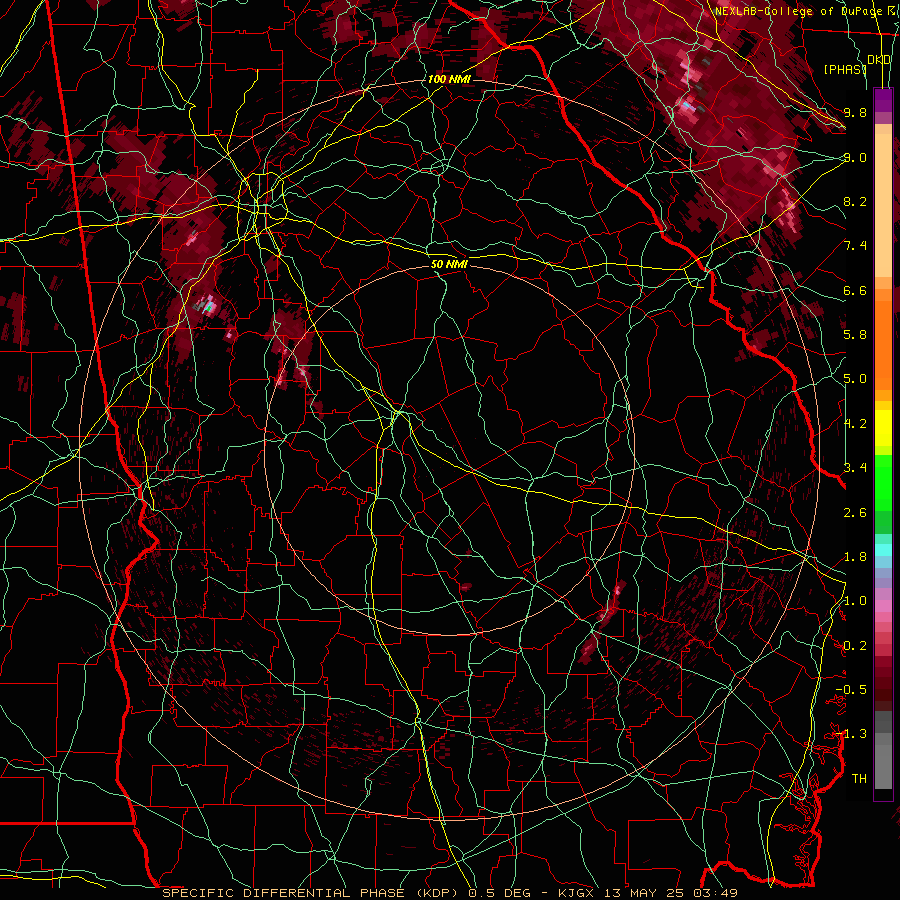Click the 0.2 value on the color scale
The width and height of the screenshot is (900, 900).
tap(855, 646)
